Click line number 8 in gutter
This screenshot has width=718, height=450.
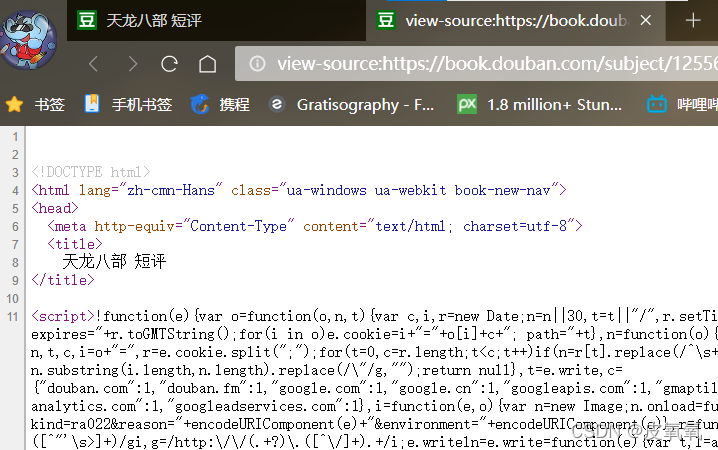pos(16,263)
